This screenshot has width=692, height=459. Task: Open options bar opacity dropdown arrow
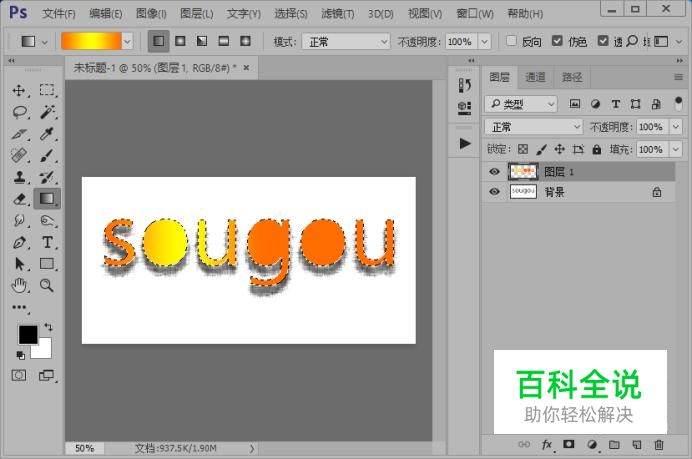[x=485, y=41]
